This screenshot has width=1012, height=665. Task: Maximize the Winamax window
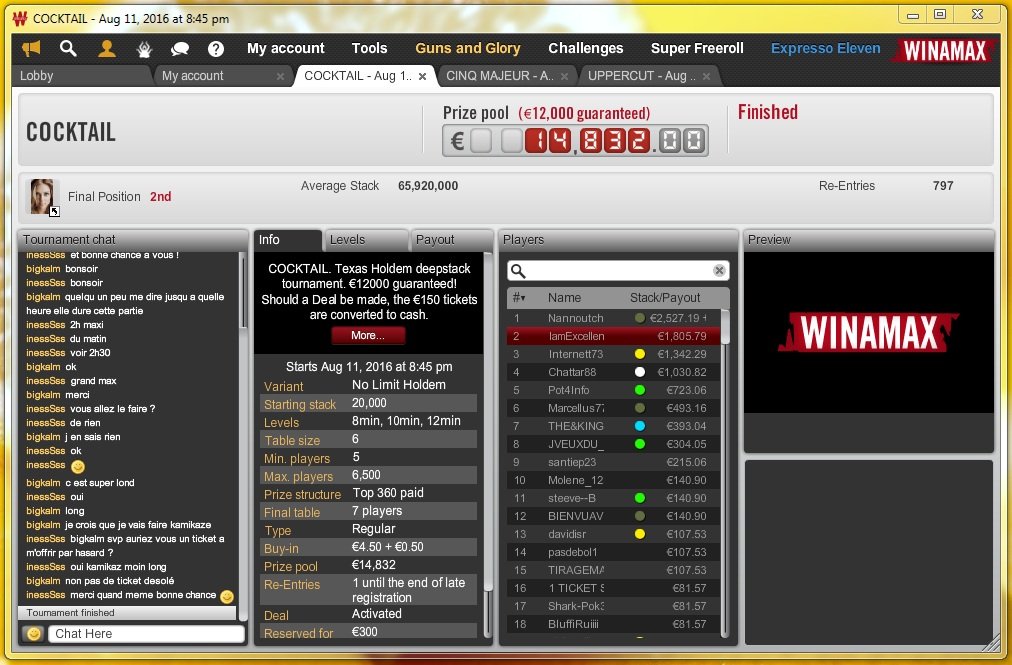[940, 15]
